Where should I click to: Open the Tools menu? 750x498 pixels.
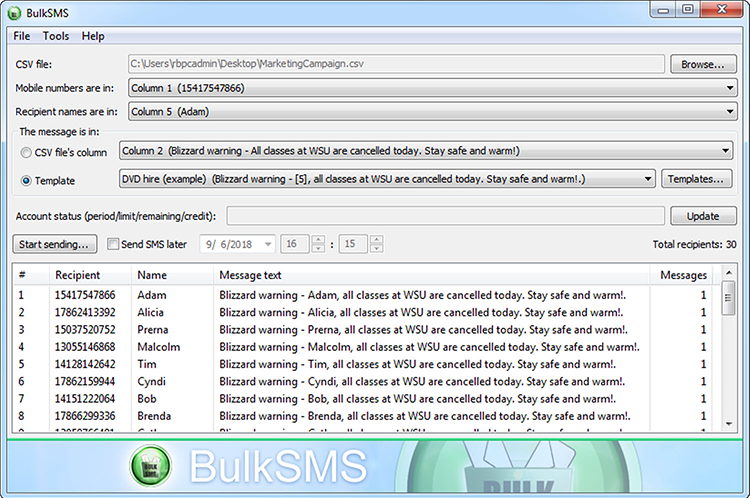(55, 36)
